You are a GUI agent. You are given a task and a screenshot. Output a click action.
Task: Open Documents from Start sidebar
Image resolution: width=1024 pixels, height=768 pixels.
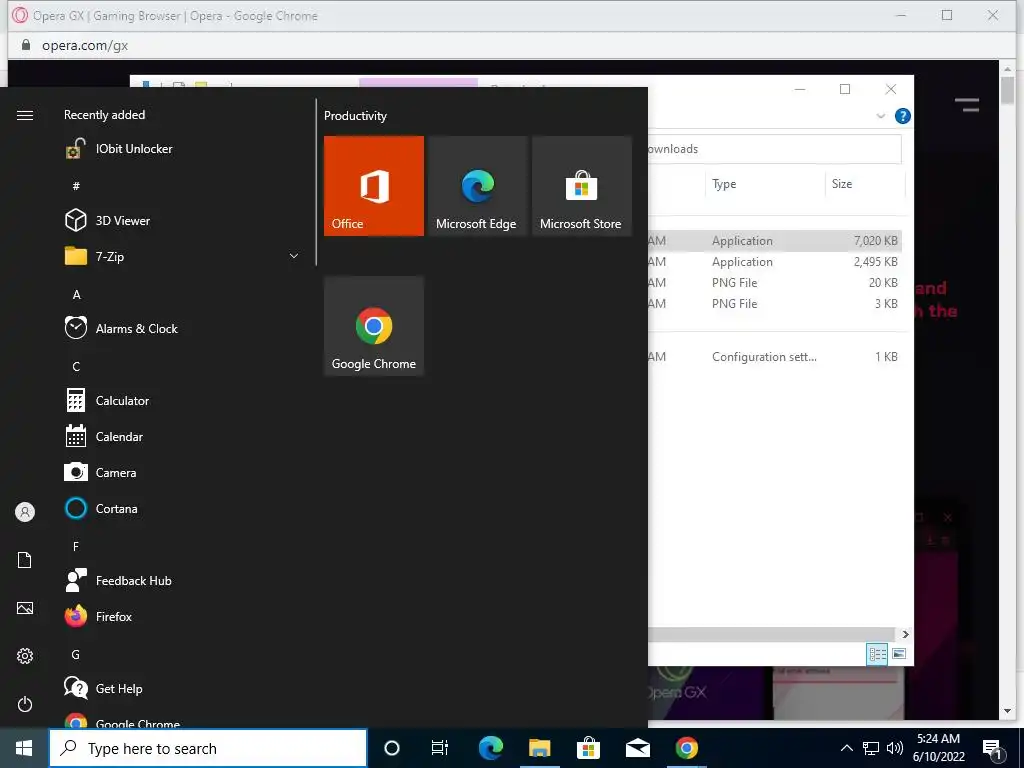tap(25, 560)
